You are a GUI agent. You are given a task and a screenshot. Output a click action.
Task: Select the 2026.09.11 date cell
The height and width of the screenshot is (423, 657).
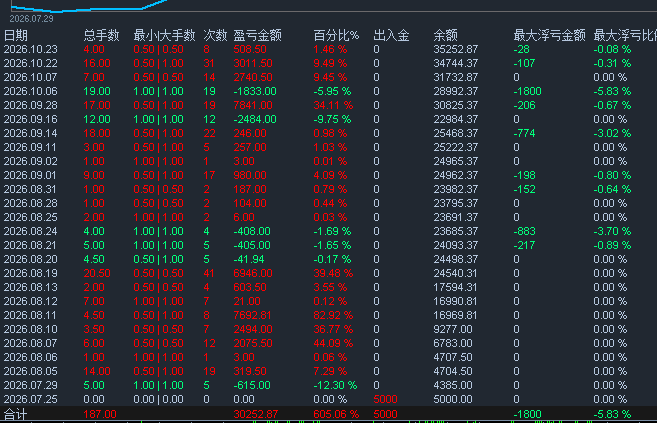coord(31,147)
